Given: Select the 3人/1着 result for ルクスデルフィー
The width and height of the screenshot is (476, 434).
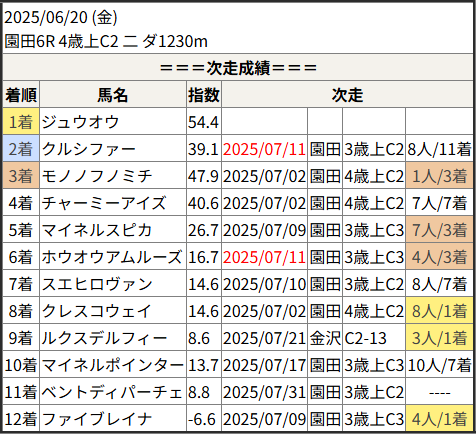Looking at the screenshot, I should [439, 338].
